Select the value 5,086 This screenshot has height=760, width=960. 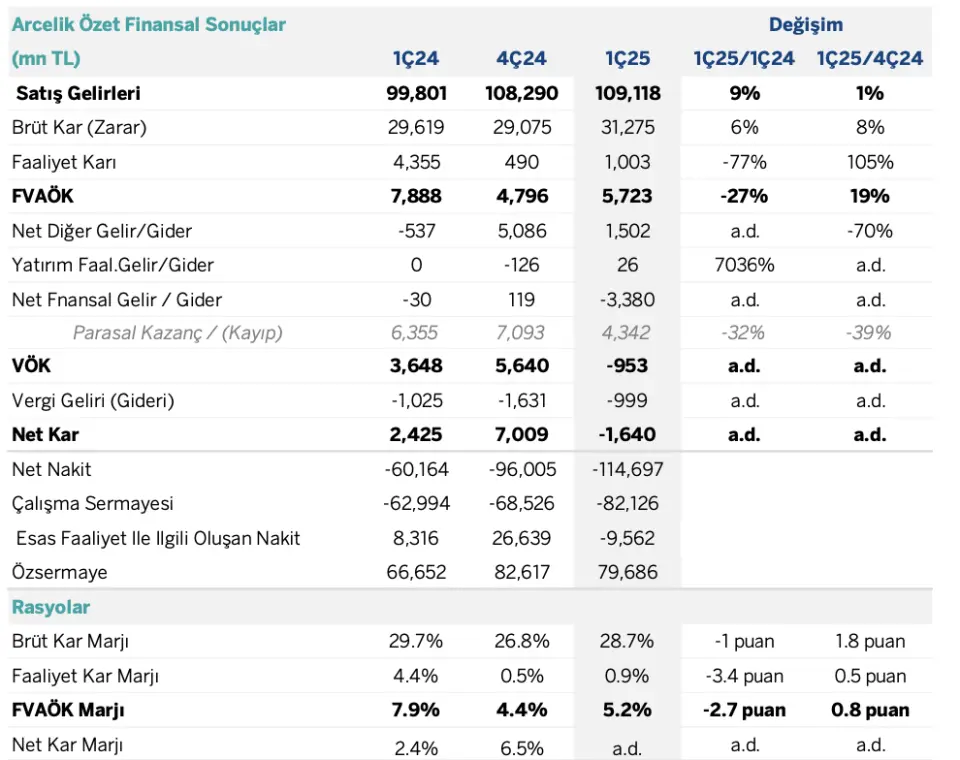click(x=522, y=231)
